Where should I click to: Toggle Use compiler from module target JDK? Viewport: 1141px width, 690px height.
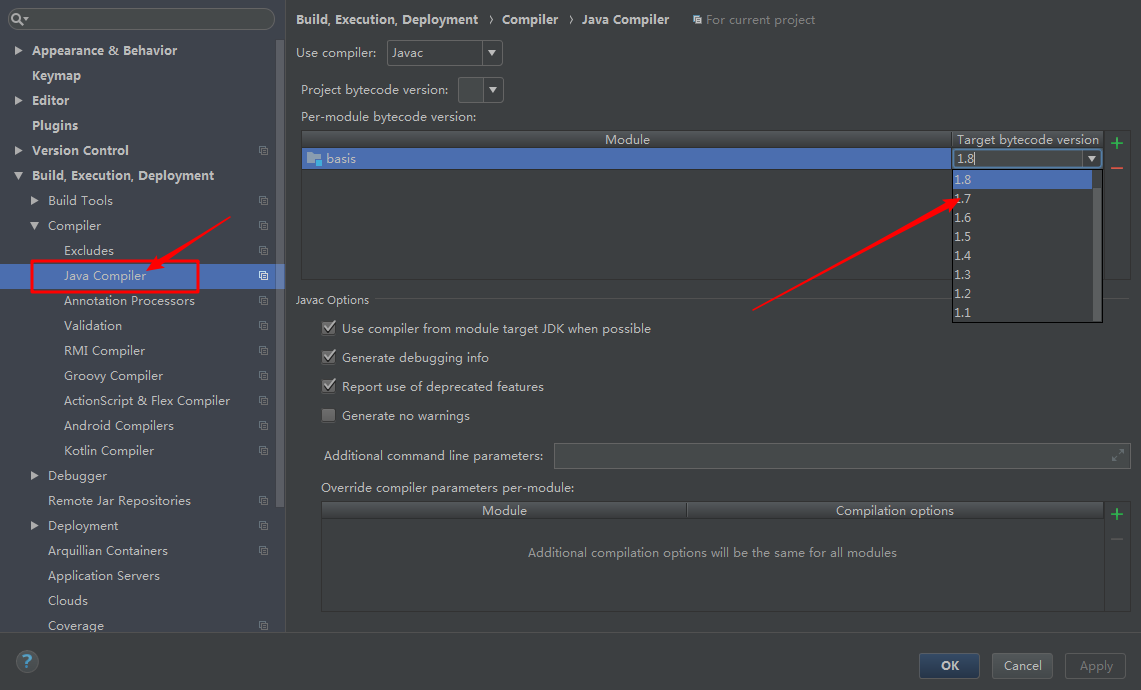click(329, 328)
